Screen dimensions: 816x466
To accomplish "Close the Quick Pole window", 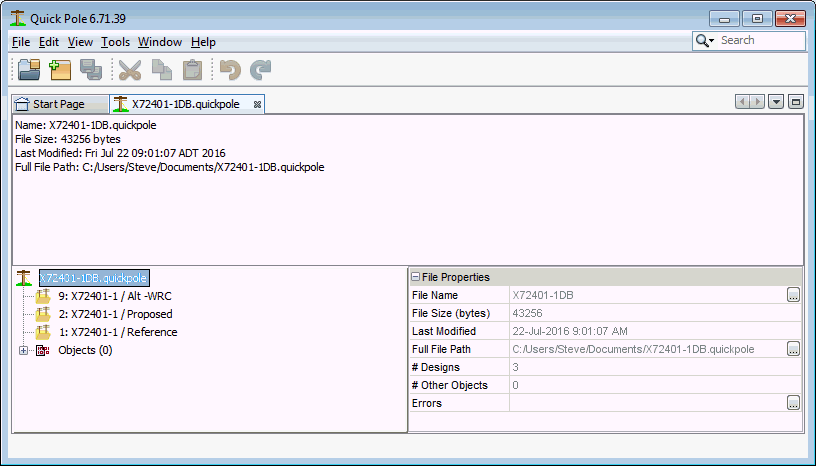I will (x=790, y=19).
